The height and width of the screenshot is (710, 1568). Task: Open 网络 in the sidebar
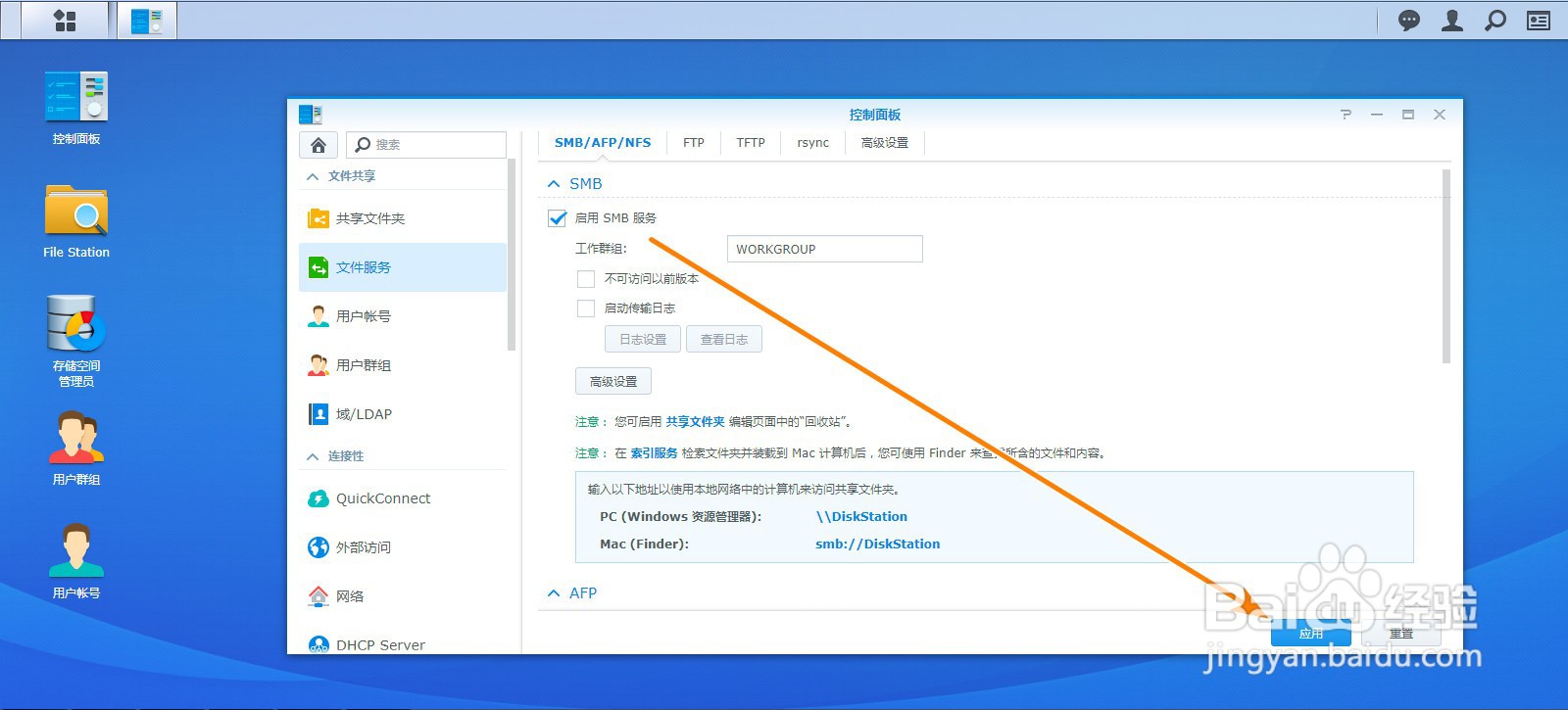[403, 596]
